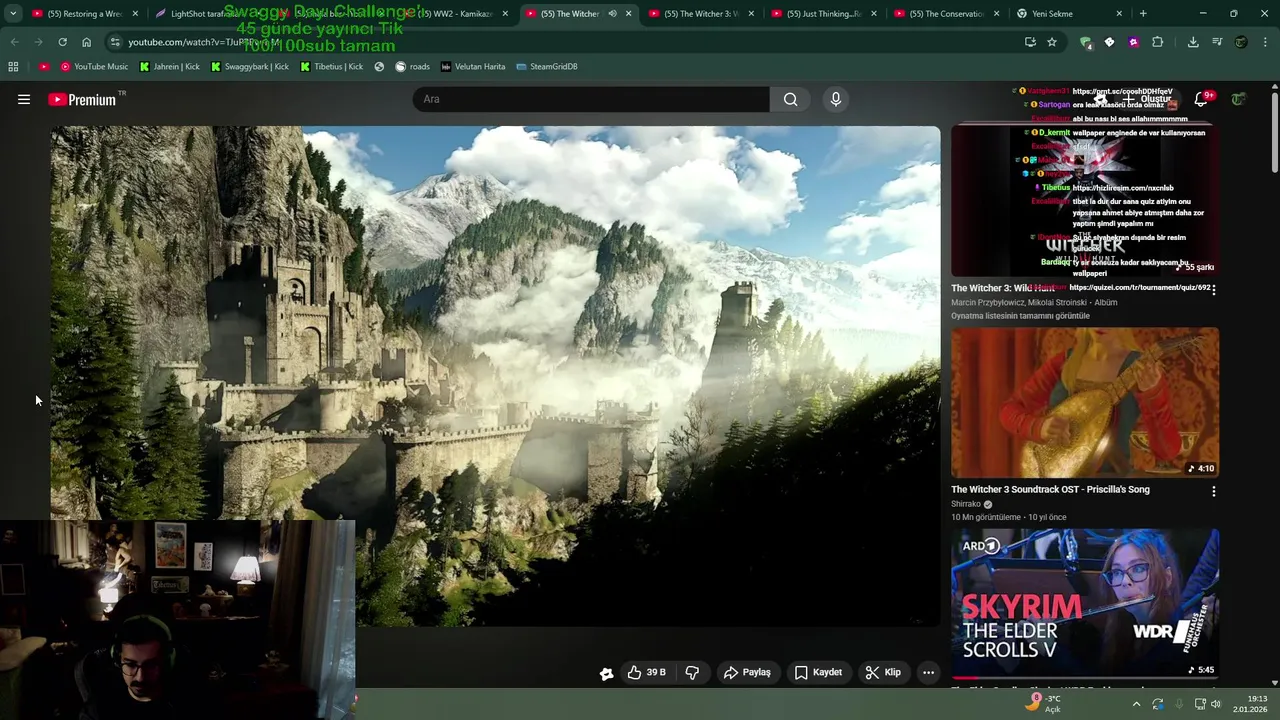The height and width of the screenshot is (720, 1280).
Task: Click the install/cast icon in the address bar
Action: pos(1030,42)
